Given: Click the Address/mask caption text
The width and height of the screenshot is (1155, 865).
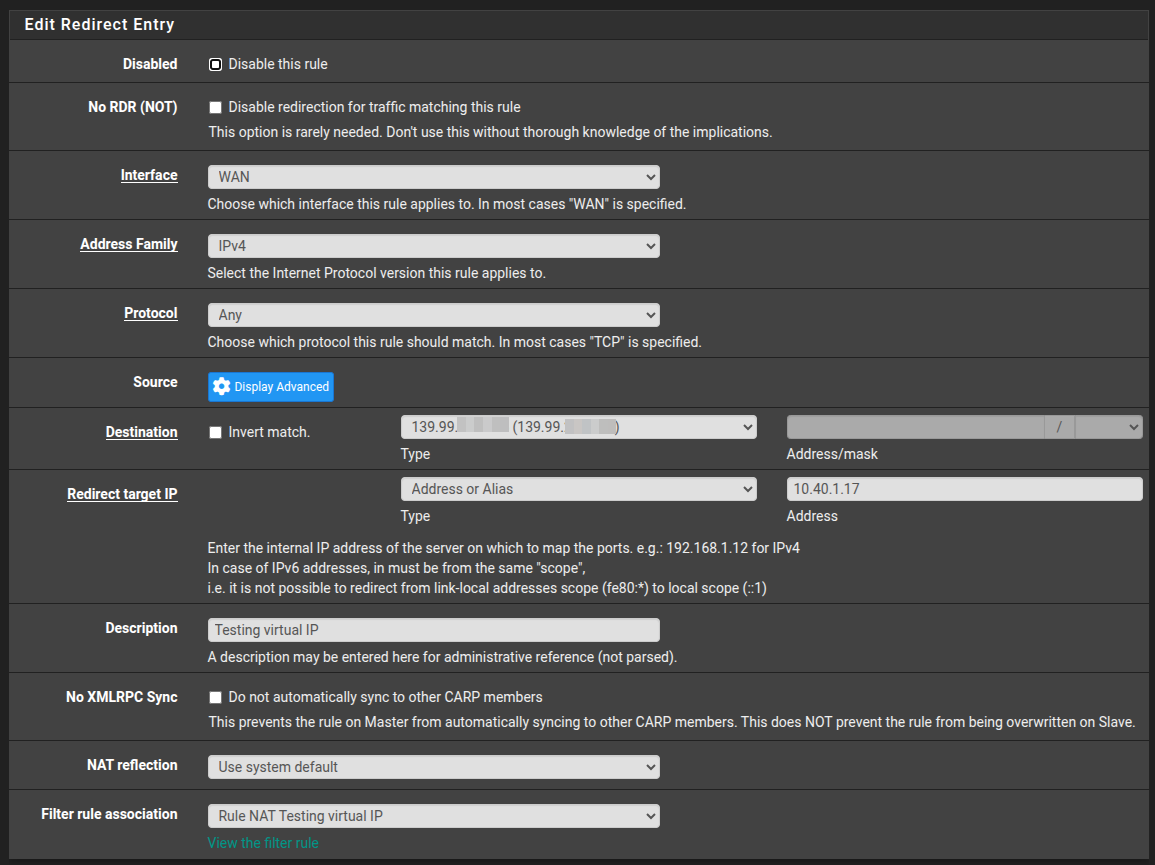Looking at the screenshot, I should point(832,454).
